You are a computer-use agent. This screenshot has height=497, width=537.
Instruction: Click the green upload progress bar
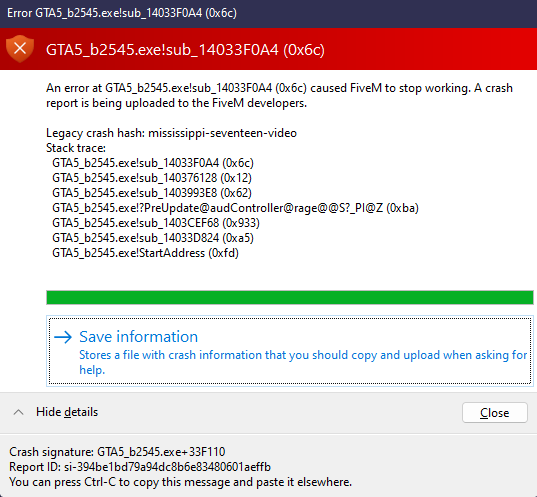coord(290,297)
